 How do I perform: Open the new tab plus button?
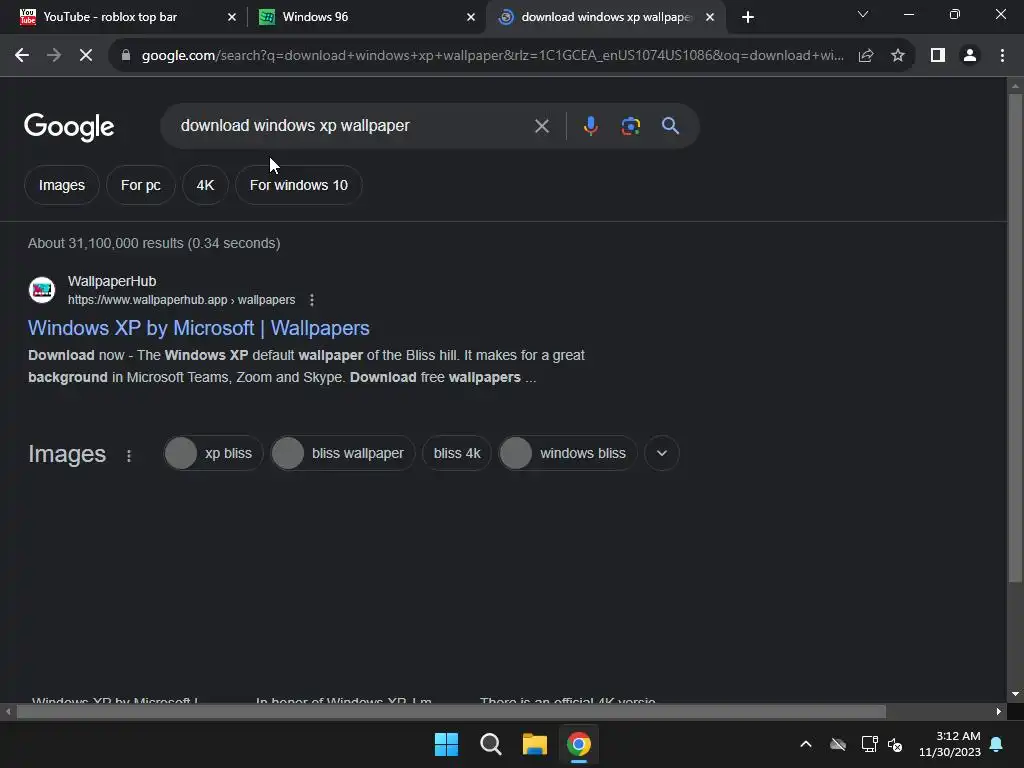pos(748,17)
